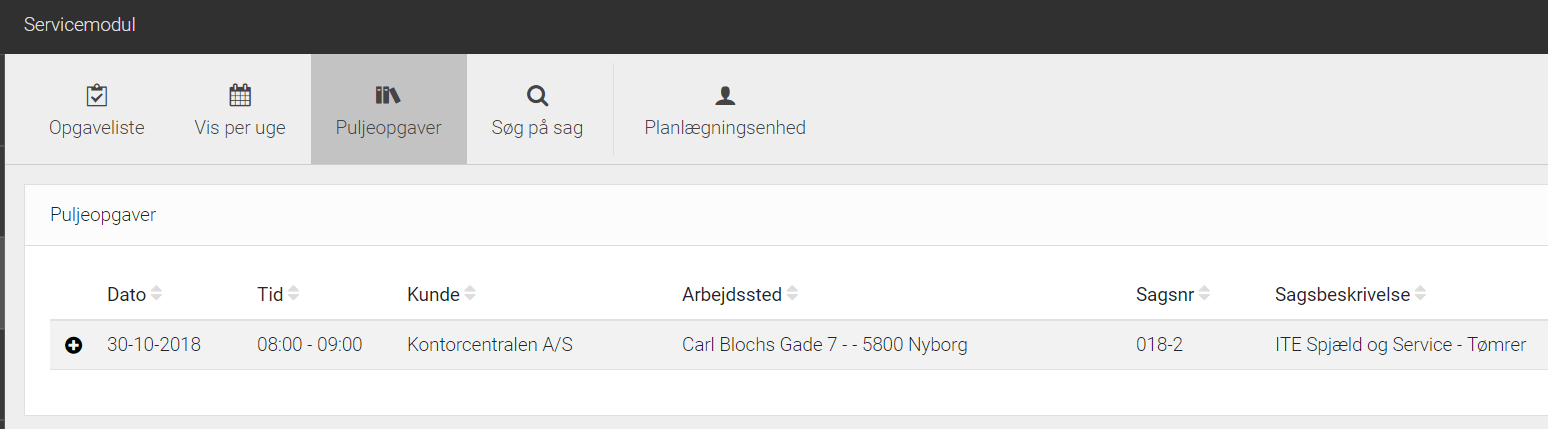Viewport: 1548px width, 429px height.
Task: Sort the Sagsbeskrivelse column
Action: (1420, 294)
